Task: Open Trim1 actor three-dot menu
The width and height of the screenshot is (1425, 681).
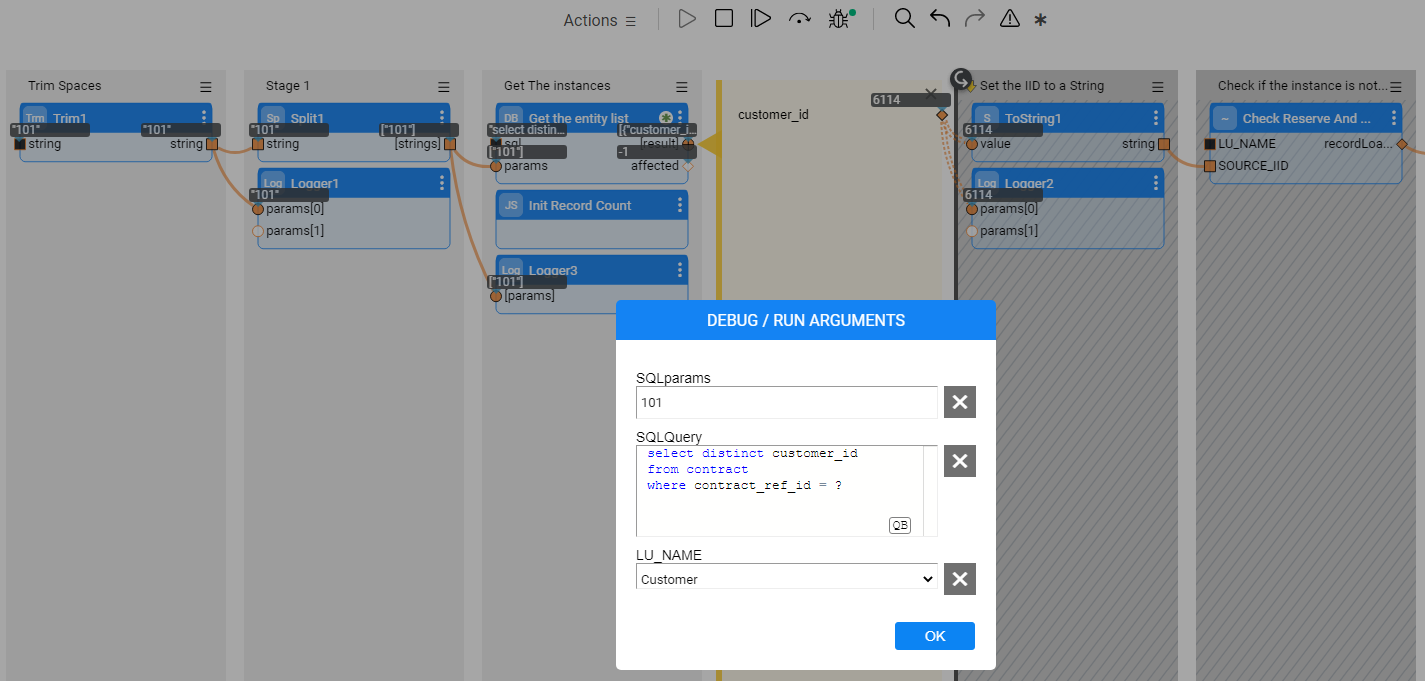Action: click(x=204, y=118)
